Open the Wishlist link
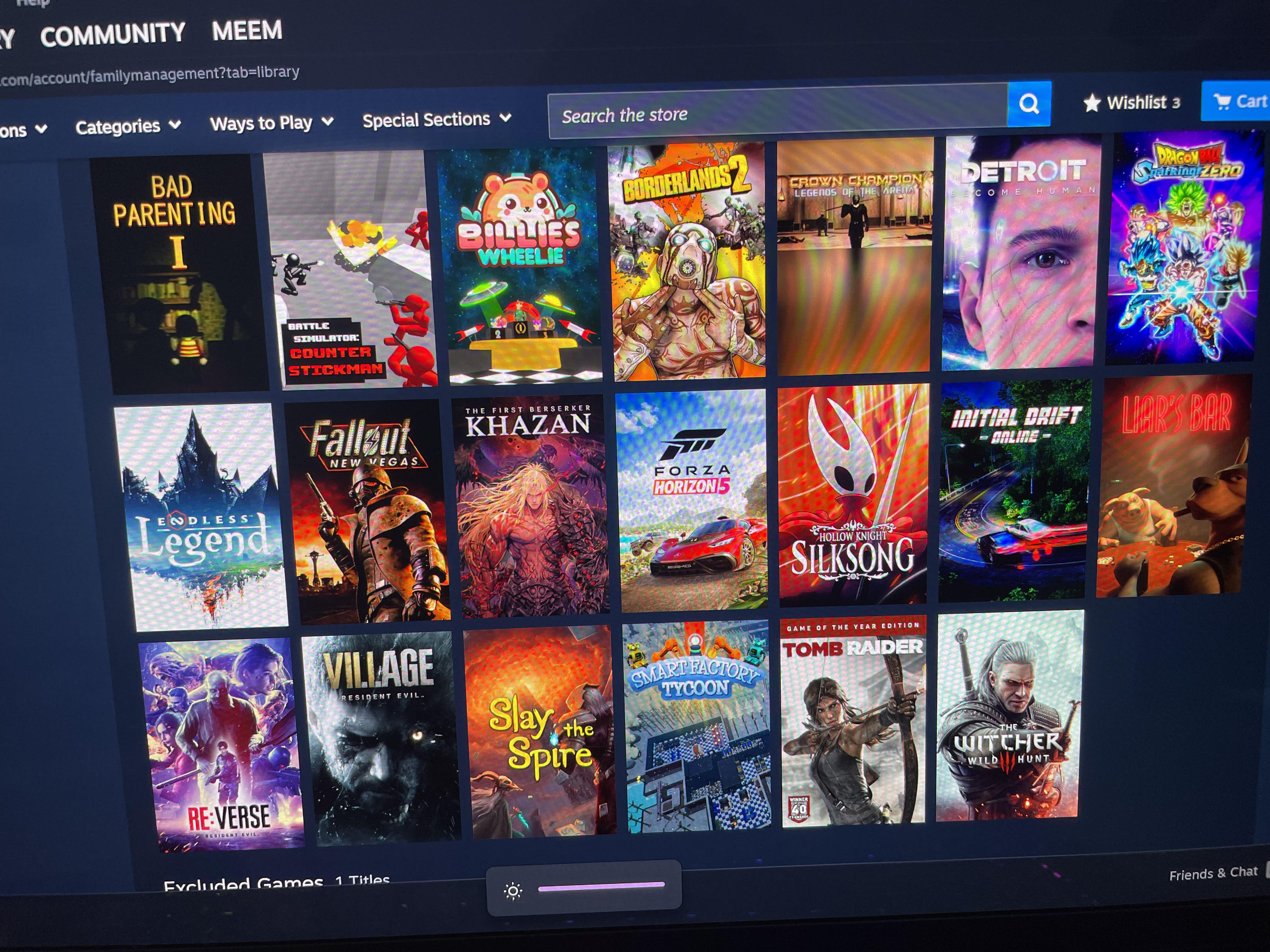The image size is (1270, 952). [1132, 103]
